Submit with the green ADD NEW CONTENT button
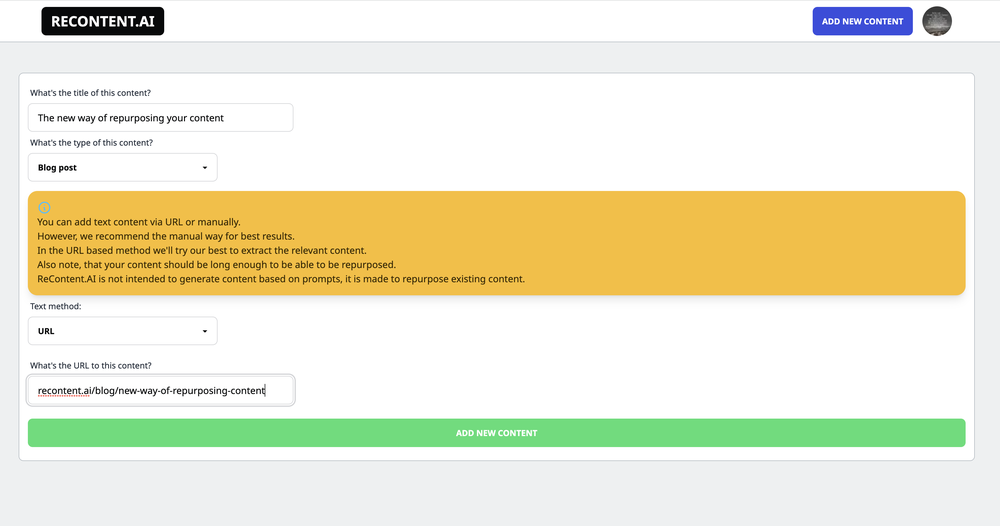 [497, 433]
